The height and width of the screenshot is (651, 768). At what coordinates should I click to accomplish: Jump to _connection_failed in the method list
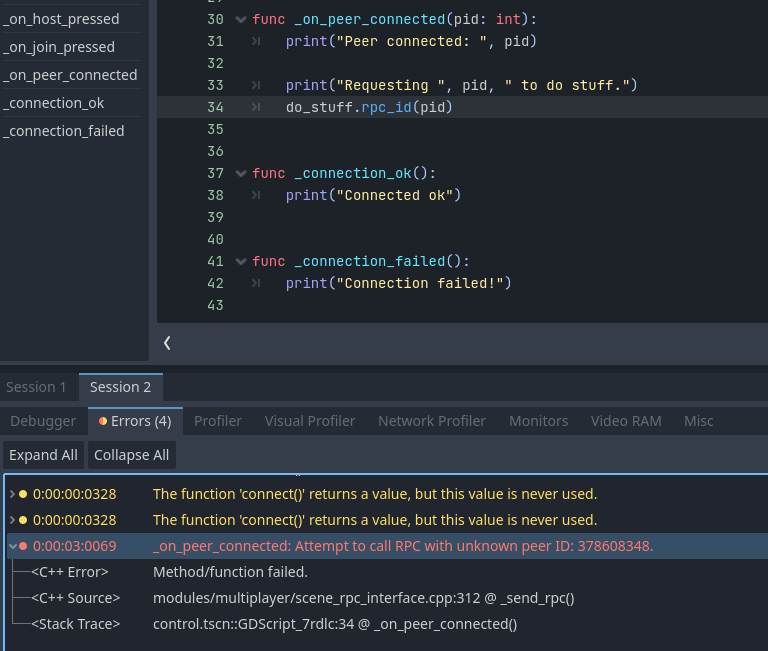64,131
